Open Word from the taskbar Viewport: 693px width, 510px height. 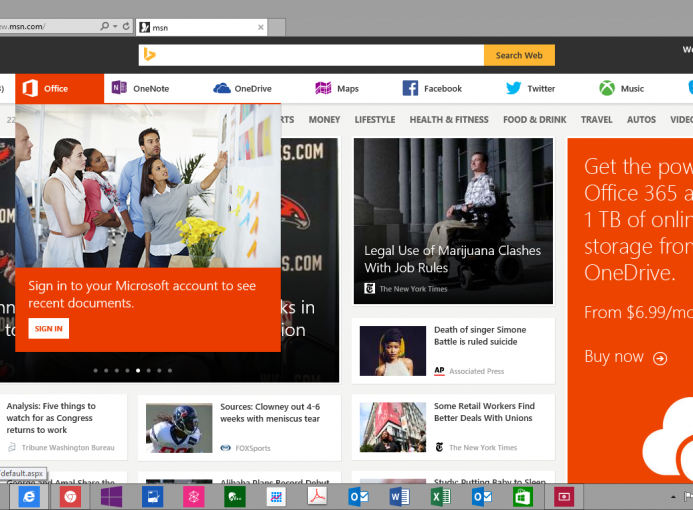point(400,497)
